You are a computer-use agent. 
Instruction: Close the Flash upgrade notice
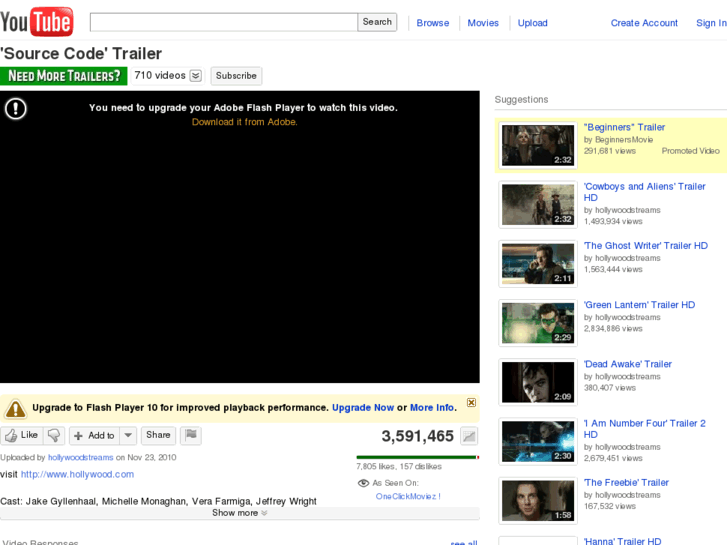pyautogui.click(x=472, y=403)
